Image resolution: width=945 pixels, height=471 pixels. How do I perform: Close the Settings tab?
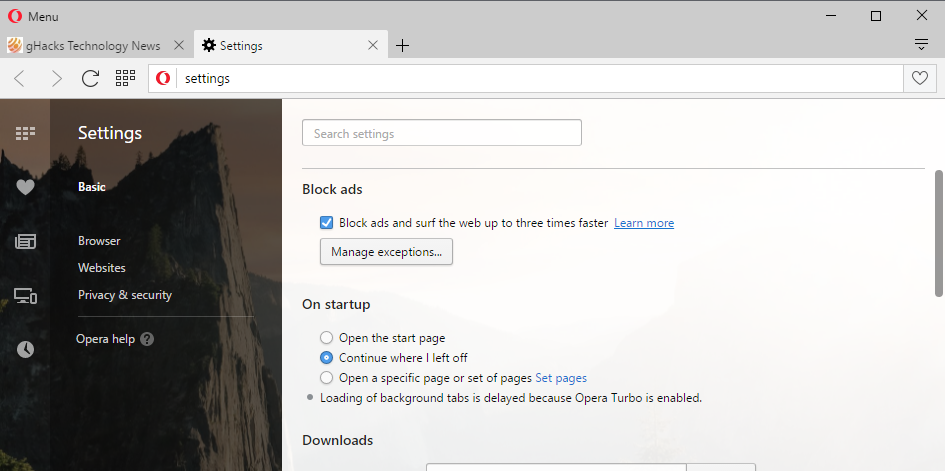point(373,45)
